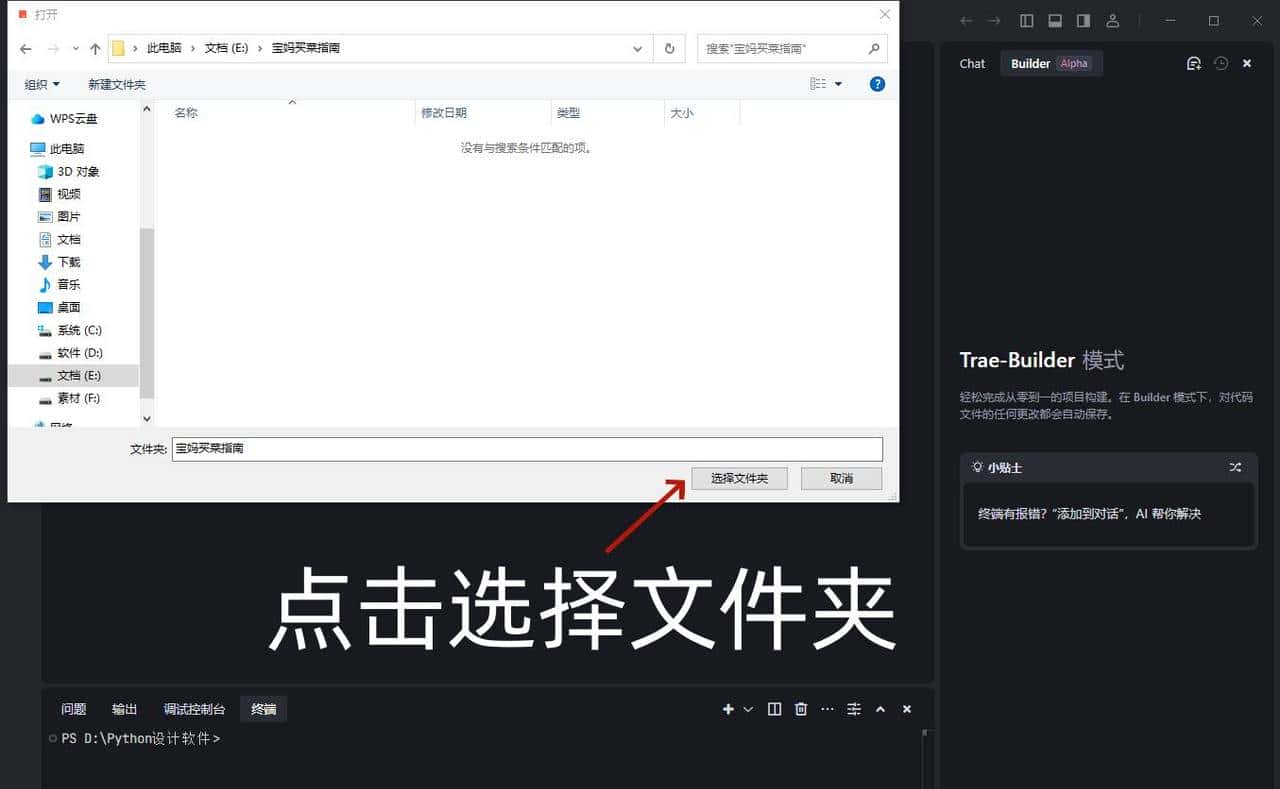Click the 新建文件夹 button

pyautogui.click(x=117, y=84)
